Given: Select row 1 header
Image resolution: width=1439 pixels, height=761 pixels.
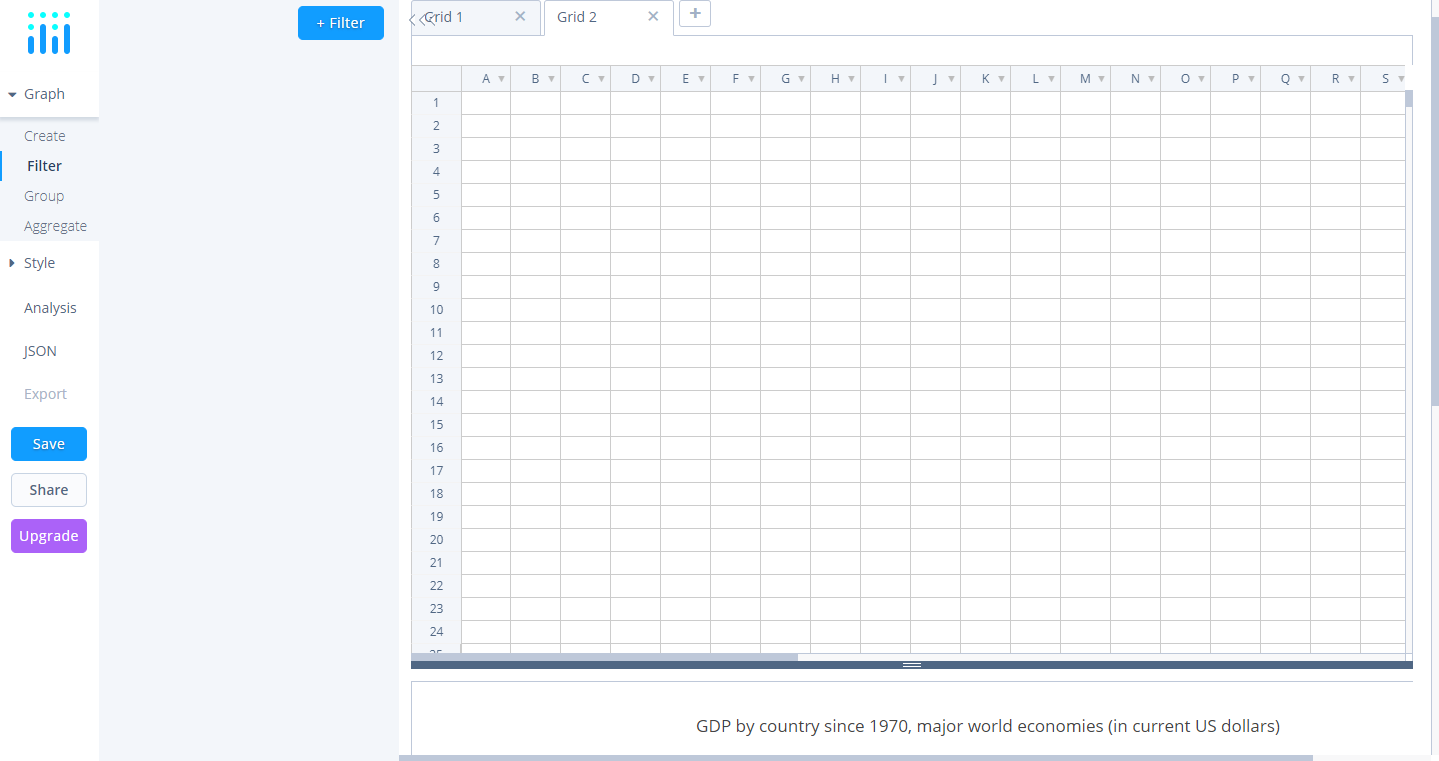Looking at the screenshot, I should coord(436,103).
